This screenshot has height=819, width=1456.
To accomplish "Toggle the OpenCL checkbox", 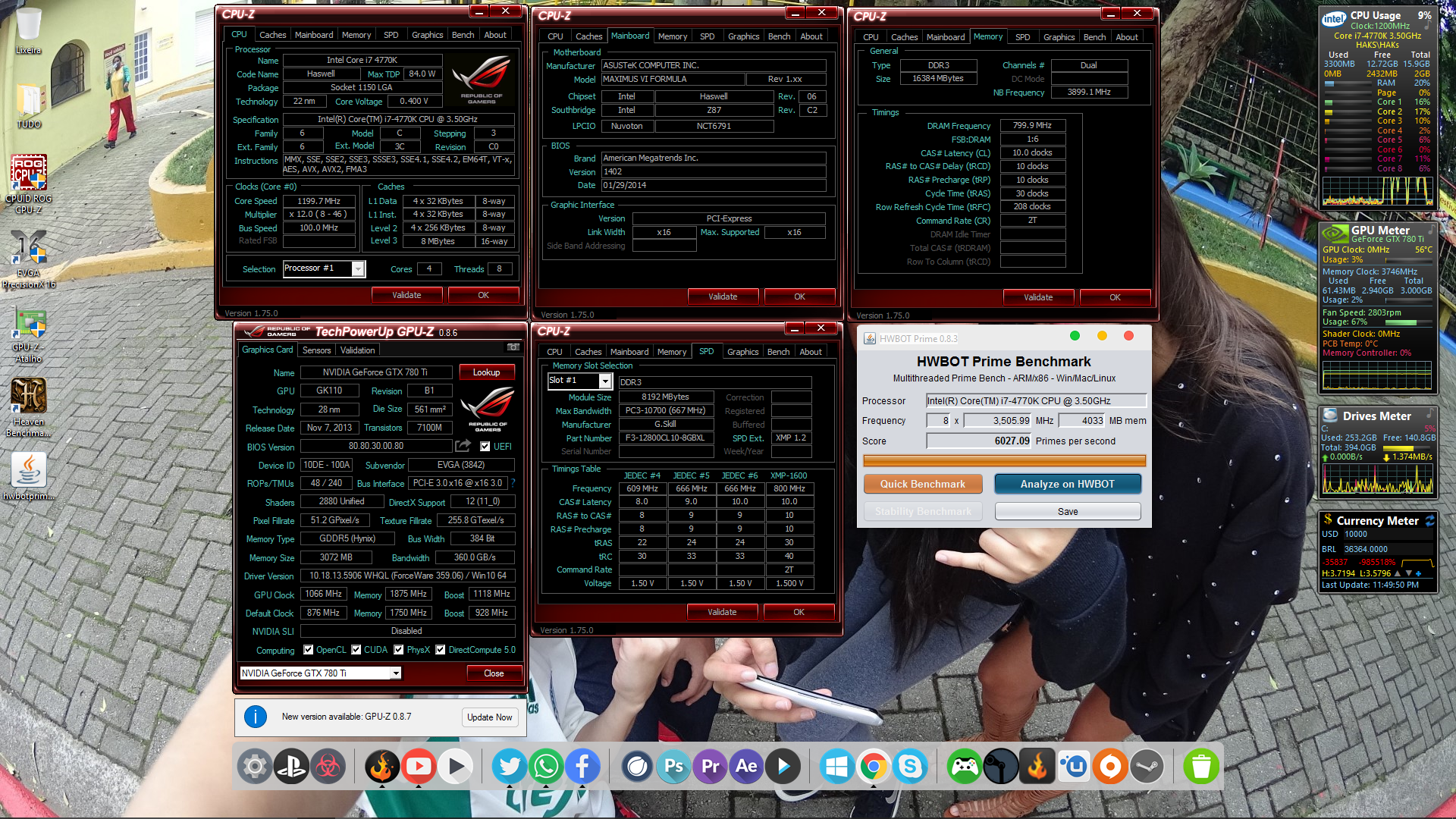I will pyautogui.click(x=308, y=649).
